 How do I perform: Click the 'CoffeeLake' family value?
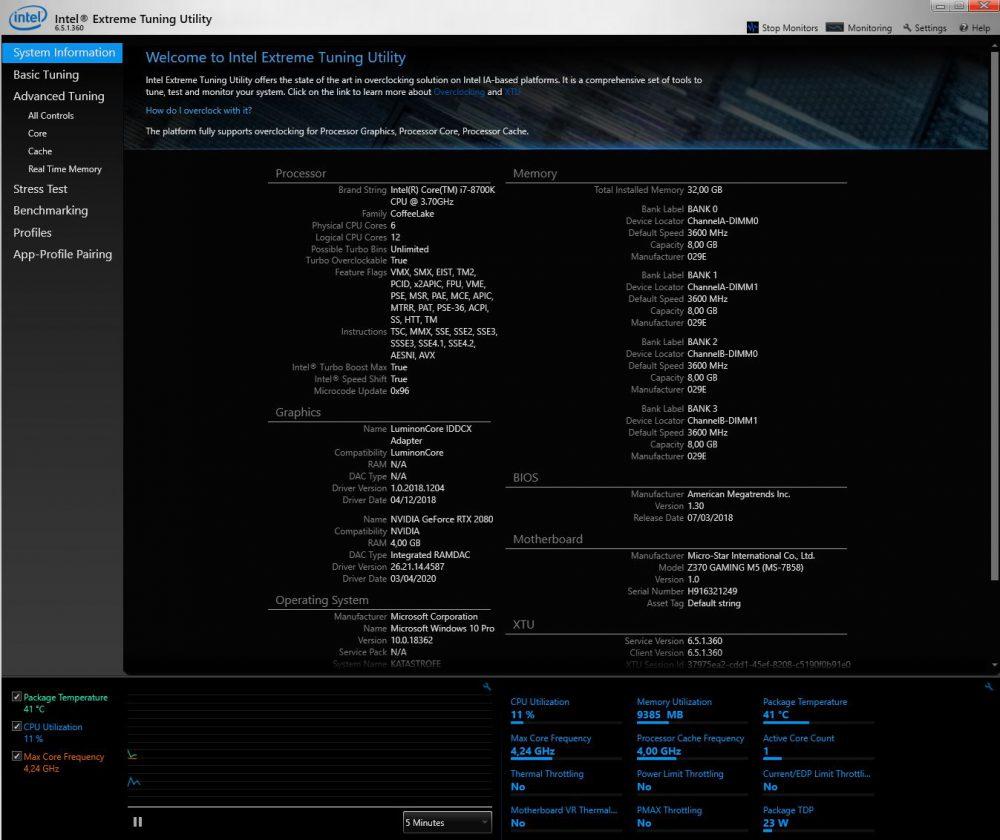click(x=412, y=214)
